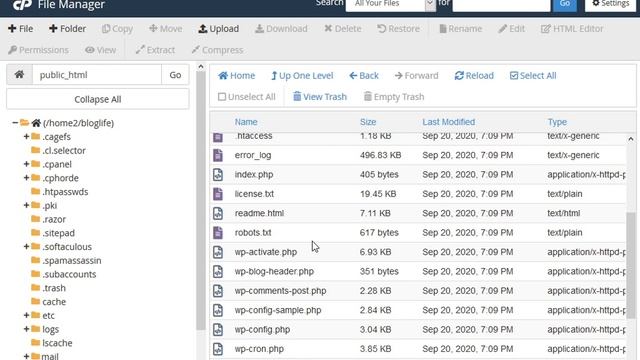This screenshot has width=640, height=360.
Task: Click the Copy toolbar button
Action: (x=118, y=29)
